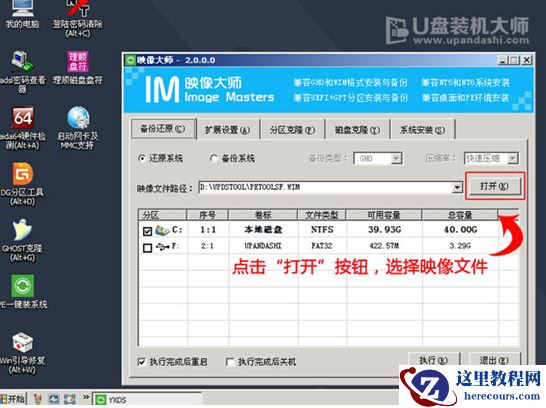Click the 文件类型 column header
This screenshot has width=546, height=408.
pos(322,215)
